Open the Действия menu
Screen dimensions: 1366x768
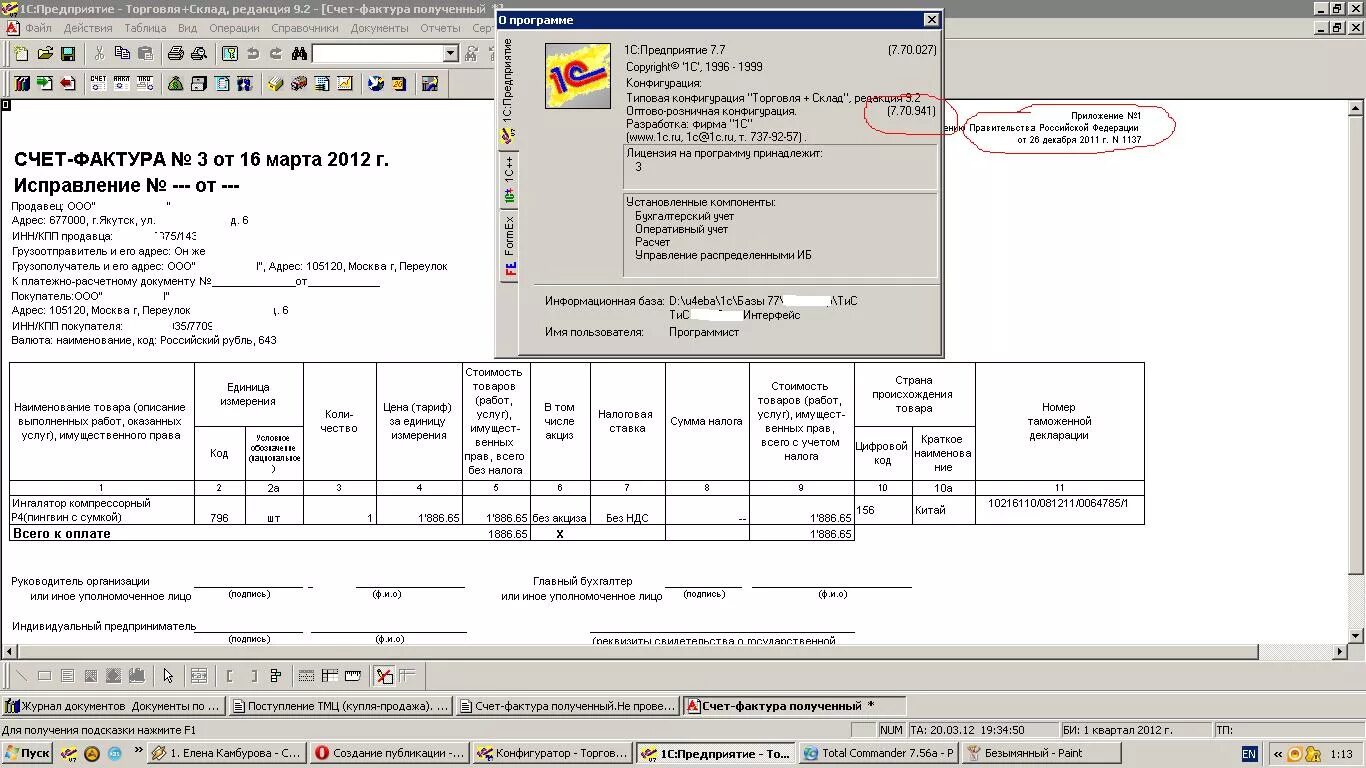[88, 28]
